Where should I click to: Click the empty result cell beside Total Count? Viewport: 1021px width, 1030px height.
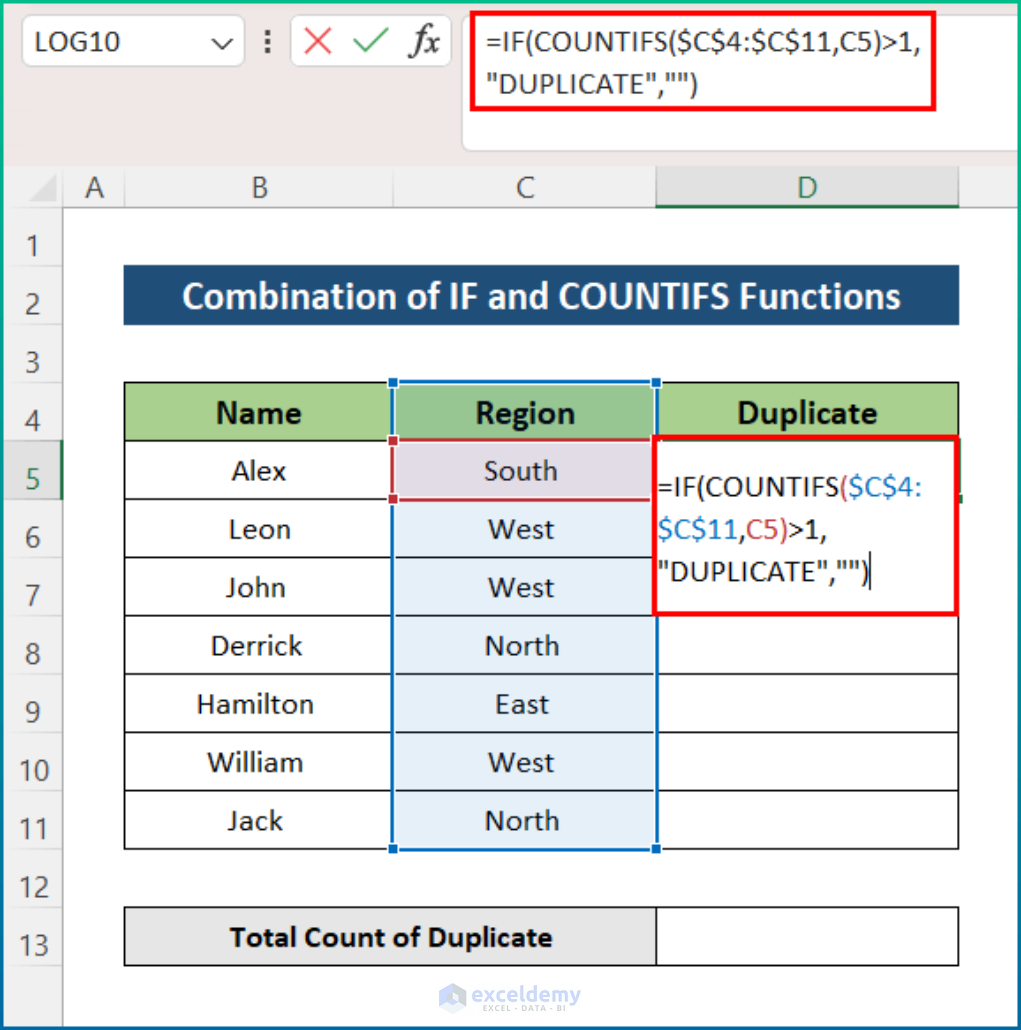[x=807, y=937]
